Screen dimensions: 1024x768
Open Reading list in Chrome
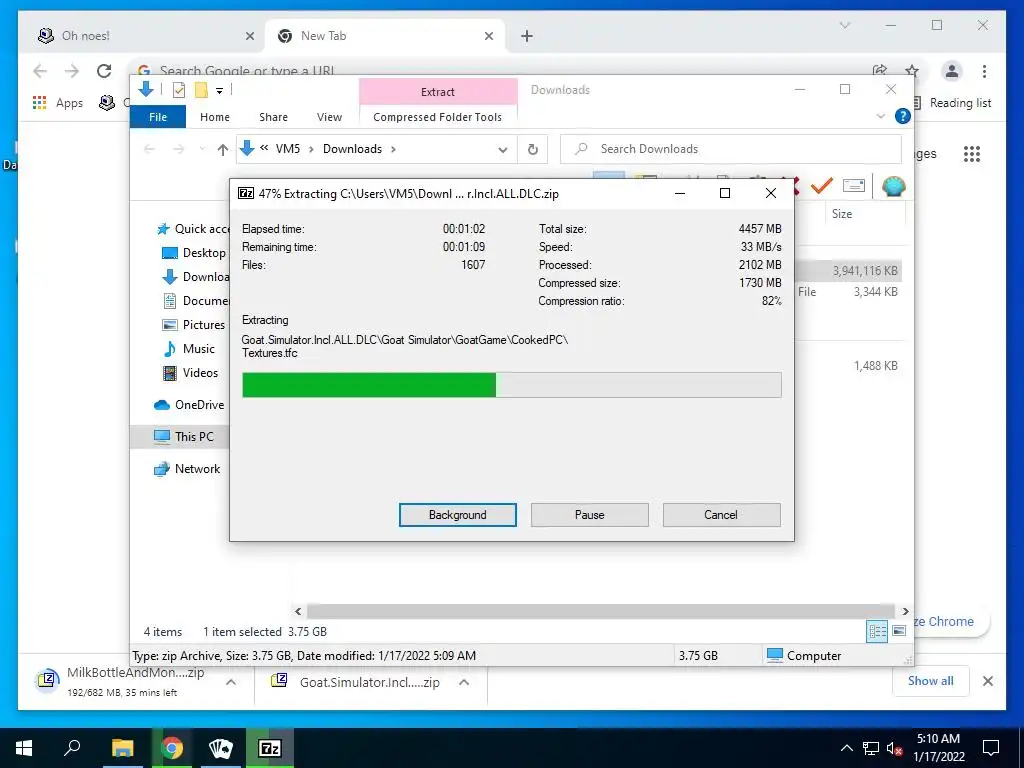(x=953, y=103)
